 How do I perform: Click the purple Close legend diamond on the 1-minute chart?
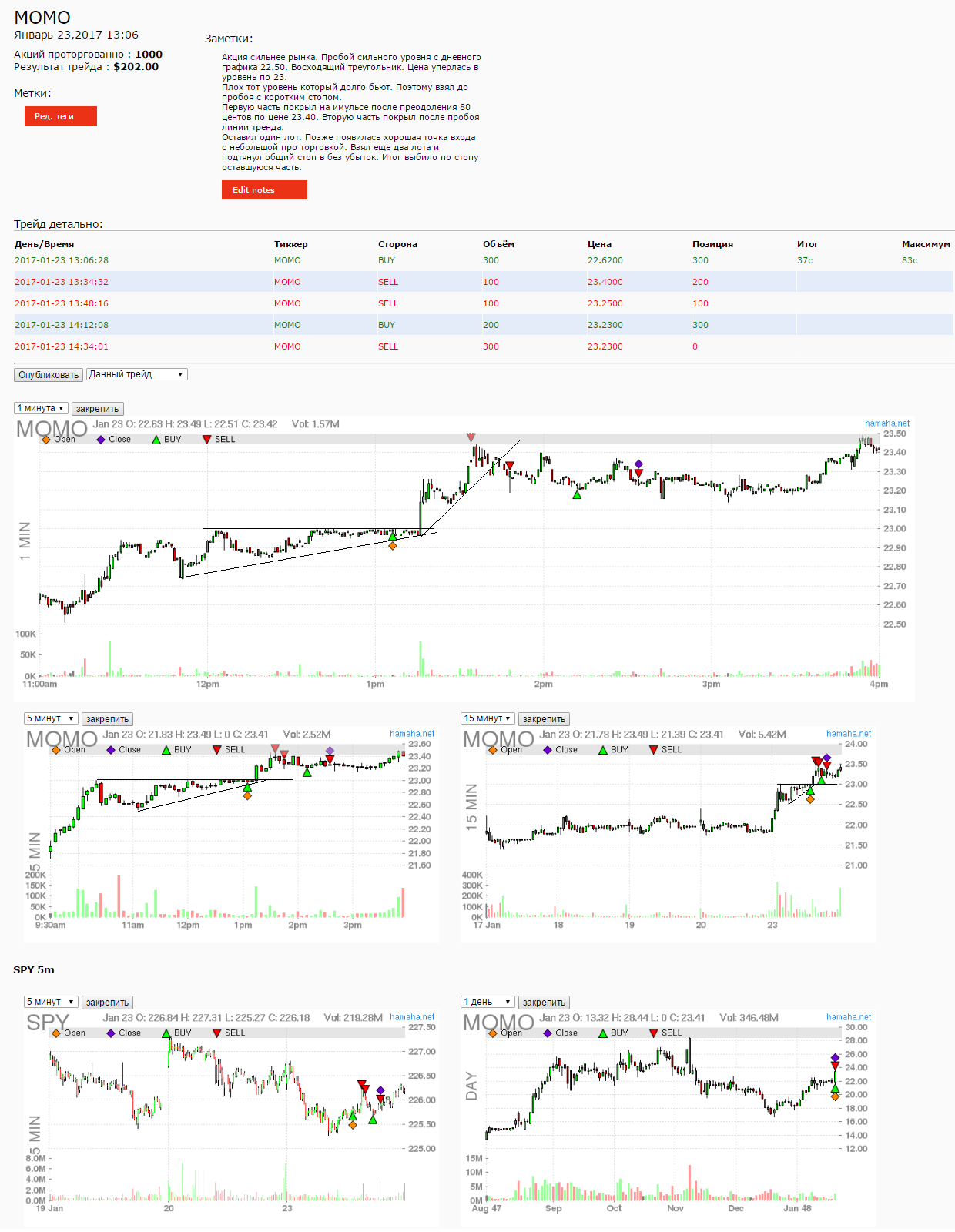coord(101,440)
